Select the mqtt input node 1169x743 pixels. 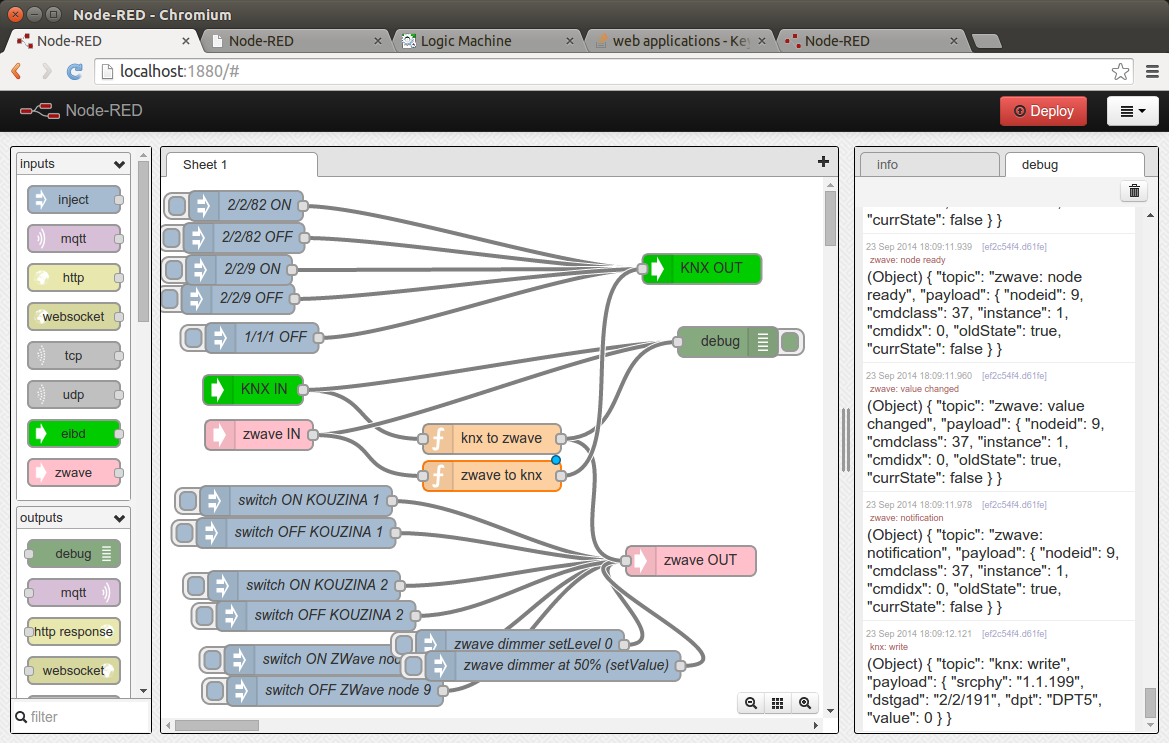pyautogui.click(x=74, y=238)
